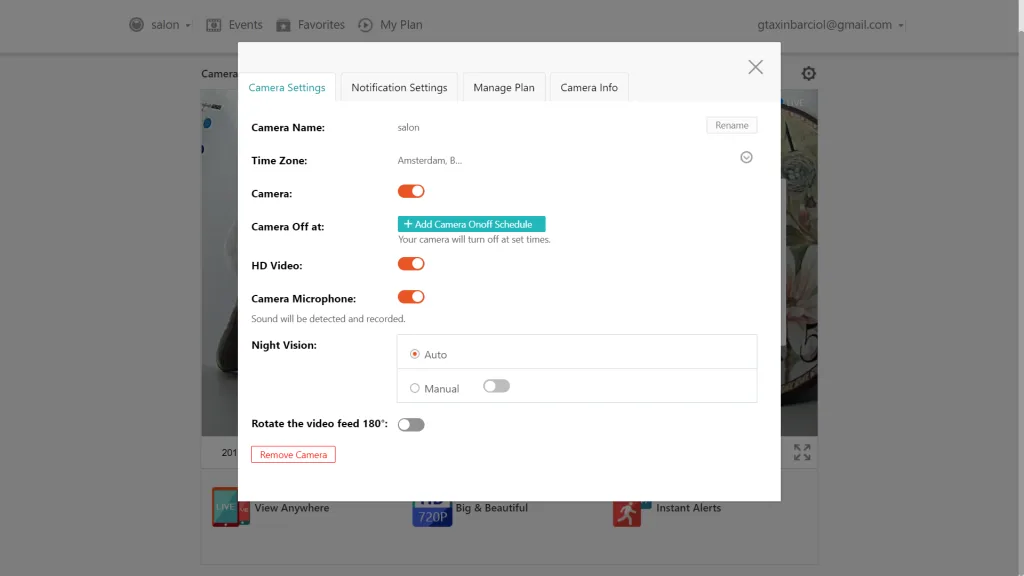Click Add Camera On/off Schedule button

tap(471, 224)
